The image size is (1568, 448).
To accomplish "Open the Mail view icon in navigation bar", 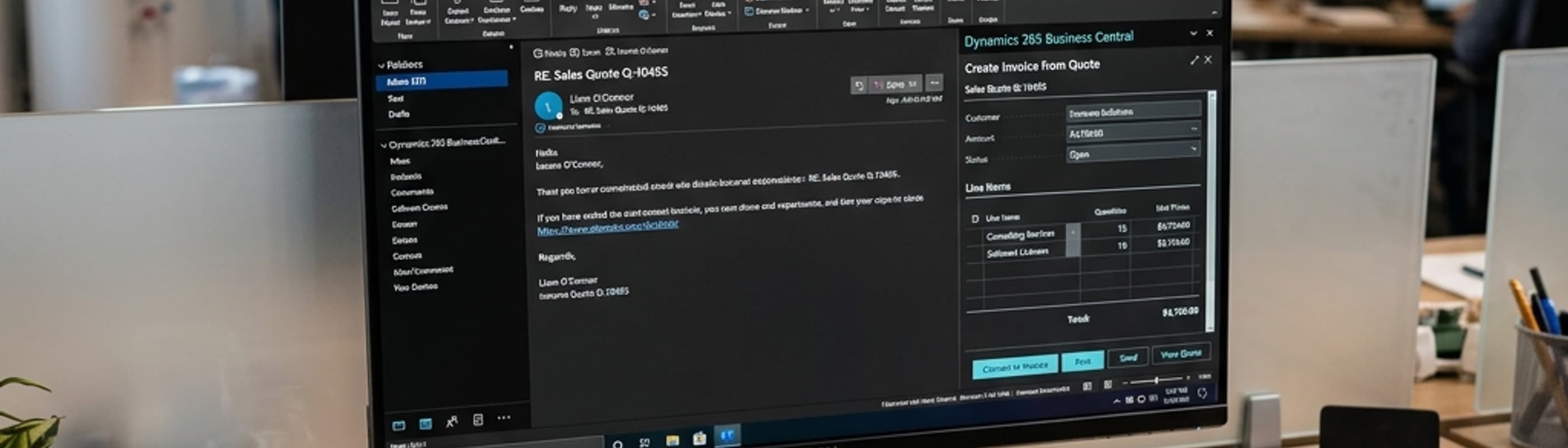I will click(399, 425).
